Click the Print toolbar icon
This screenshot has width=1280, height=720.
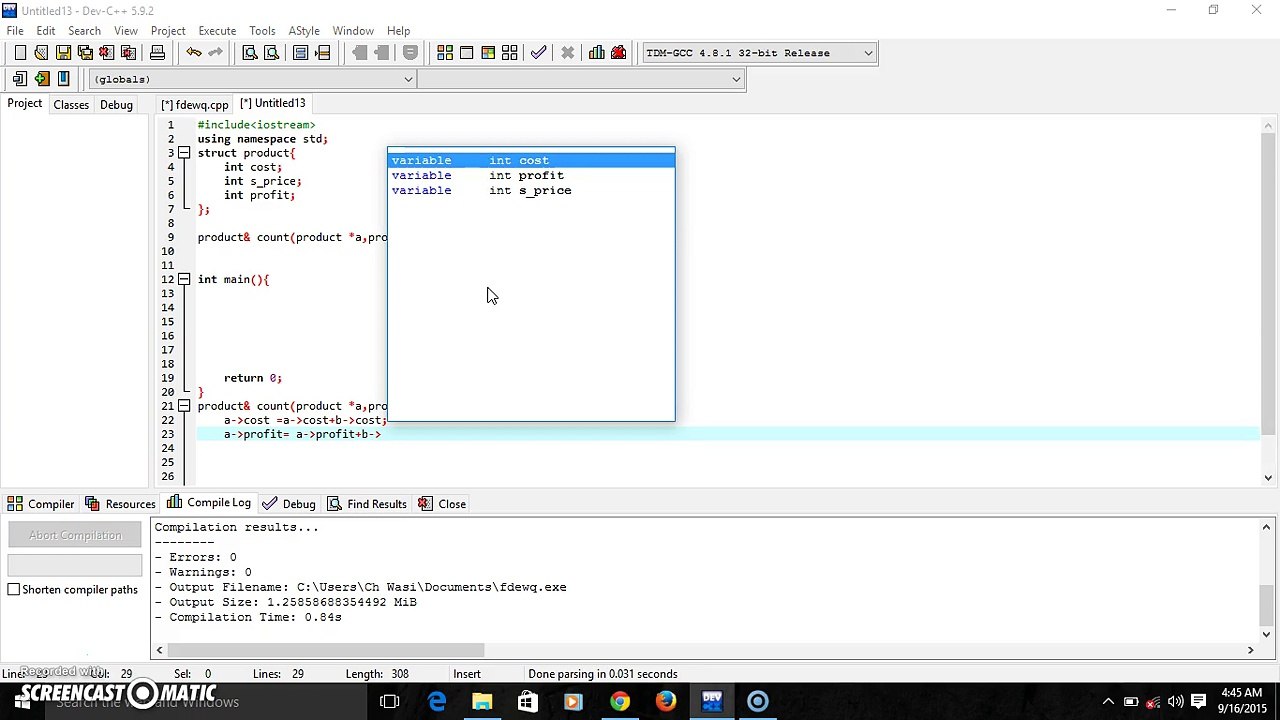(x=157, y=53)
